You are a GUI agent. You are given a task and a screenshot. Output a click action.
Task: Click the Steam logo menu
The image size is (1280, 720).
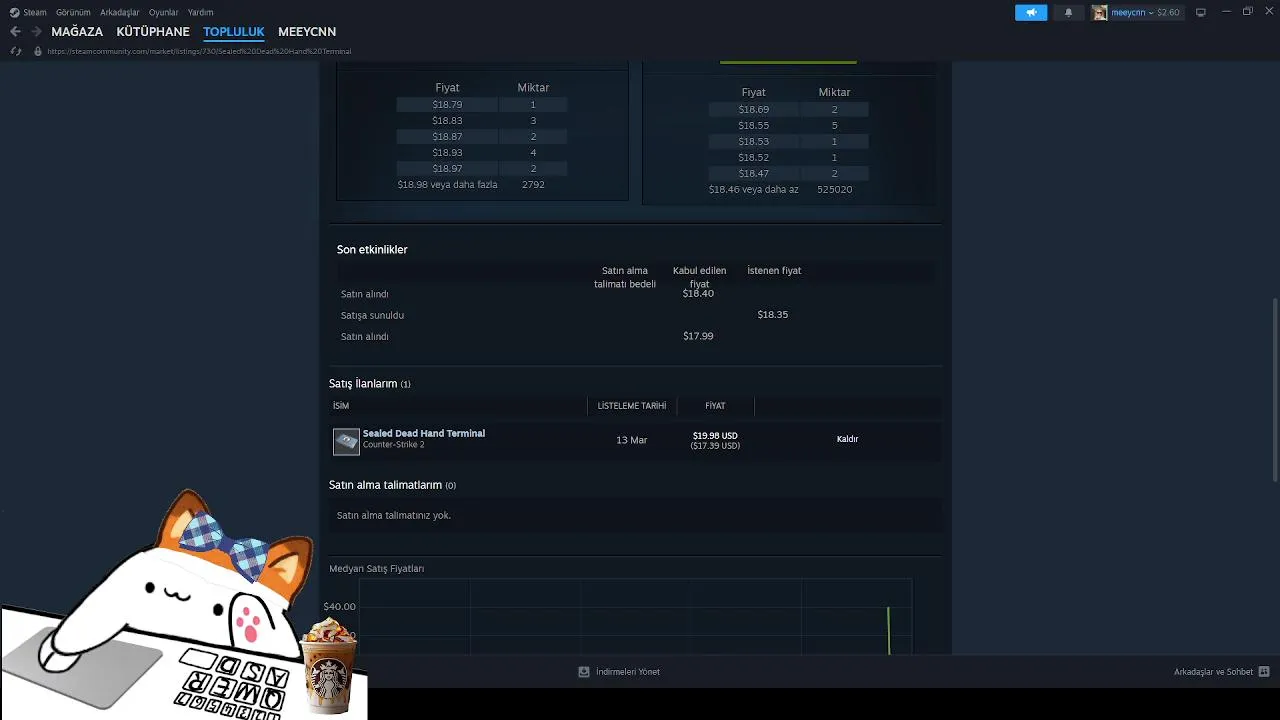28,12
